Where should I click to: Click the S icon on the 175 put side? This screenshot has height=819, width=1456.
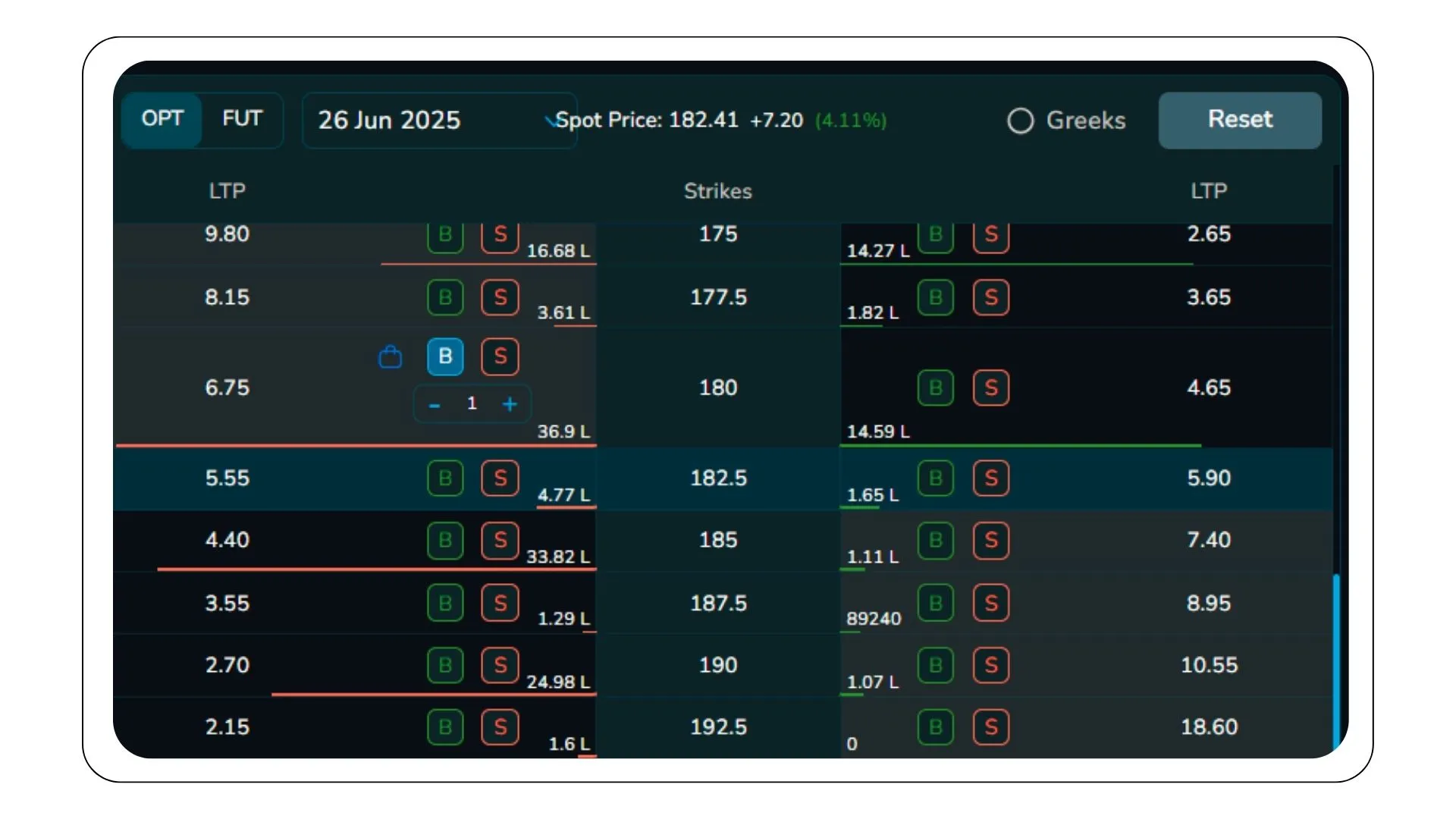tap(990, 236)
